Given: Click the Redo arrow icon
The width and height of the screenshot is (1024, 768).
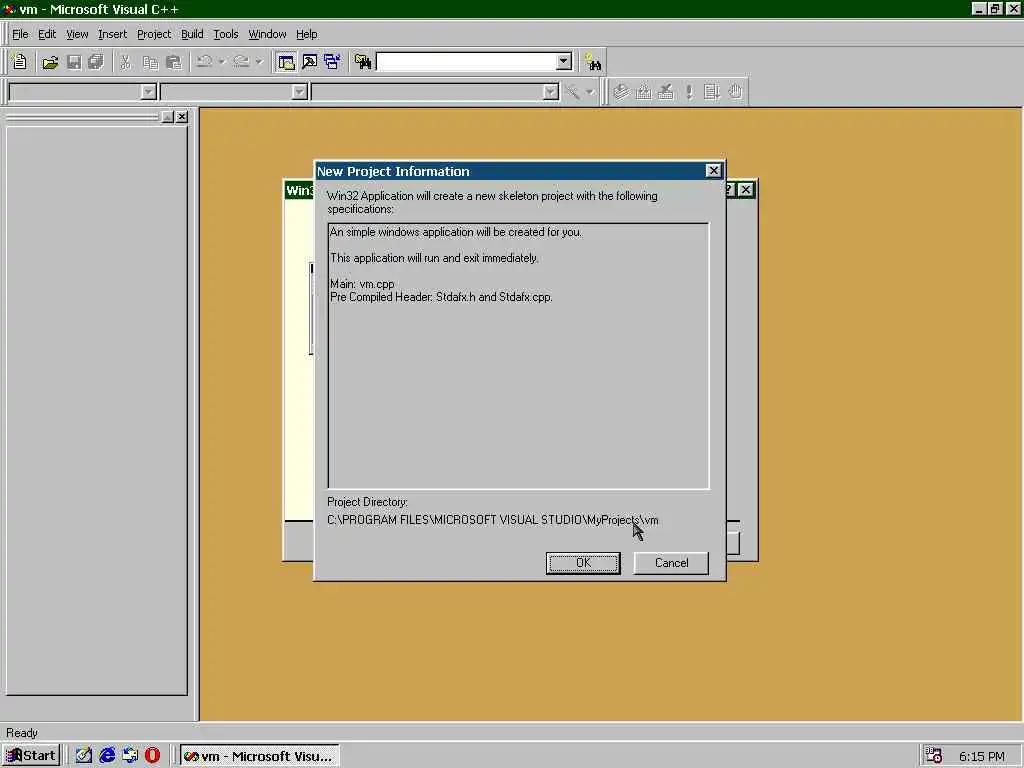Looking at the screenshot, I should coord(242,62).
